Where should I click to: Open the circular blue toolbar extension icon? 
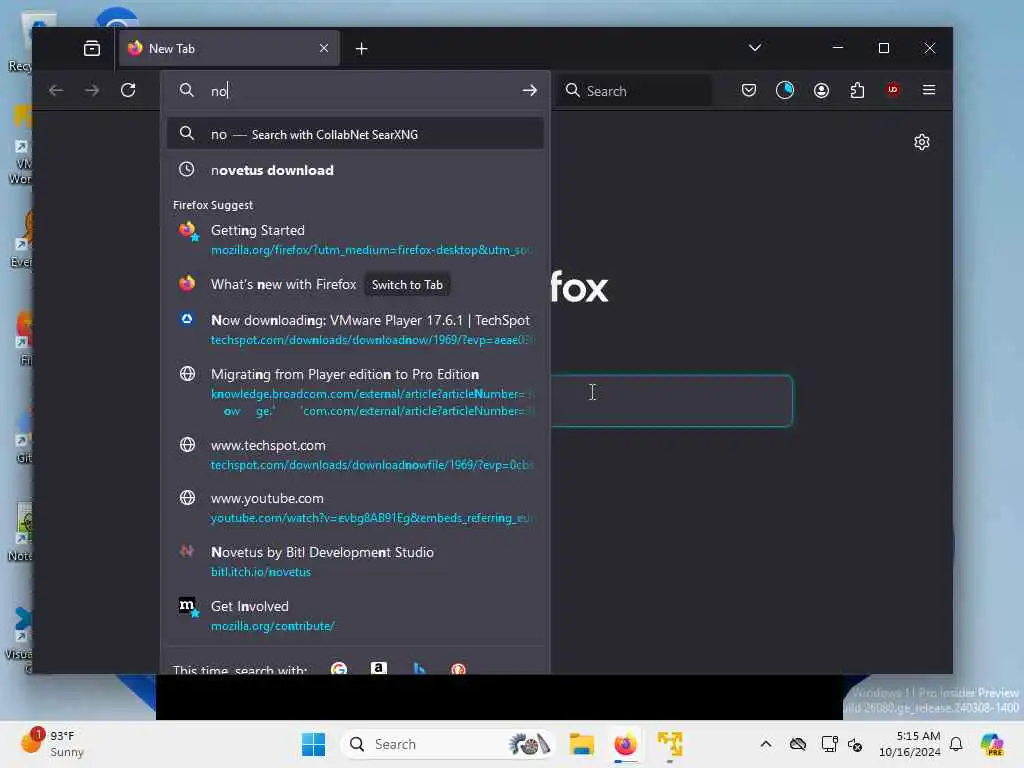[785, 90]
